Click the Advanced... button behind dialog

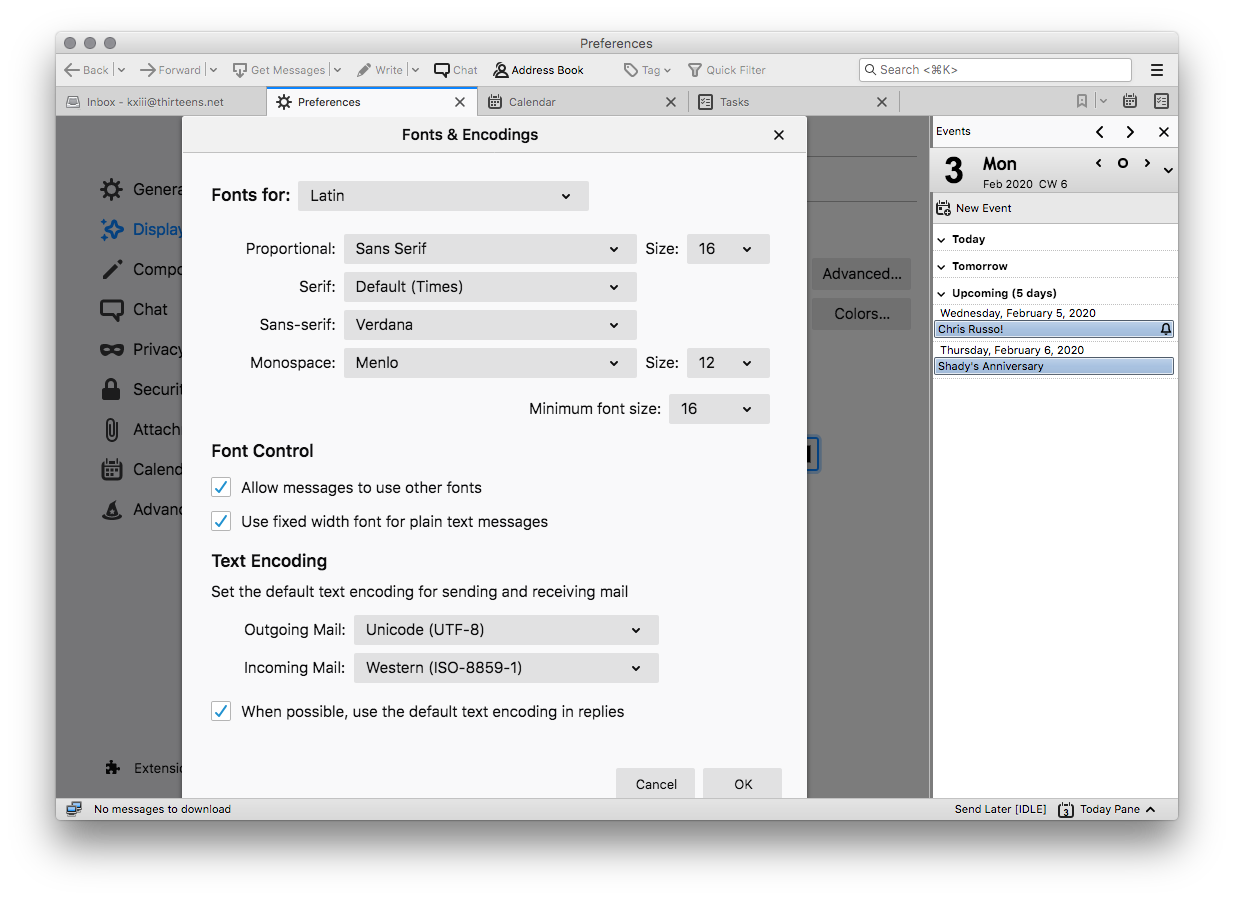click(x=862, y=273)
